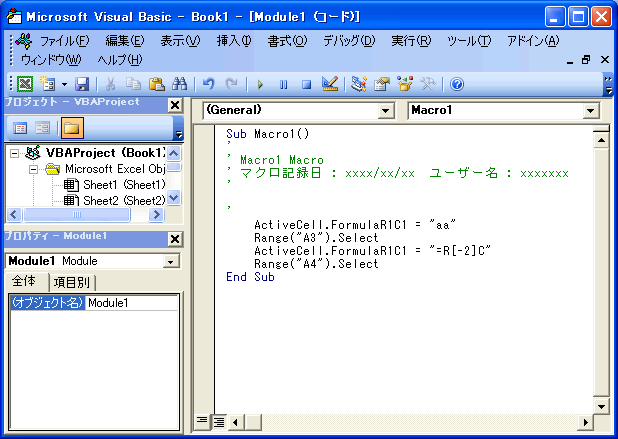This screenshot has height=439, width=618.
Task: Click the Break pause icon
Action: 283,84
